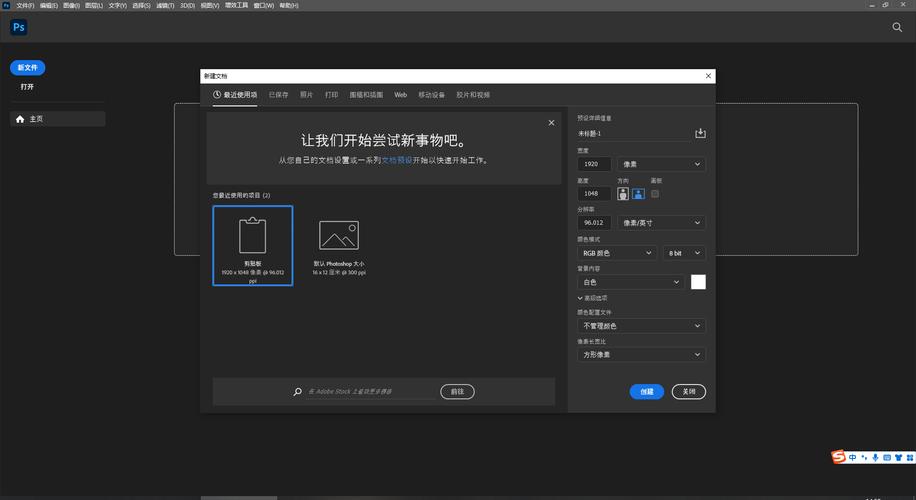The image size is (916, 500).
Task: Click the 打开 open button
Action: (x=27, y=86)
